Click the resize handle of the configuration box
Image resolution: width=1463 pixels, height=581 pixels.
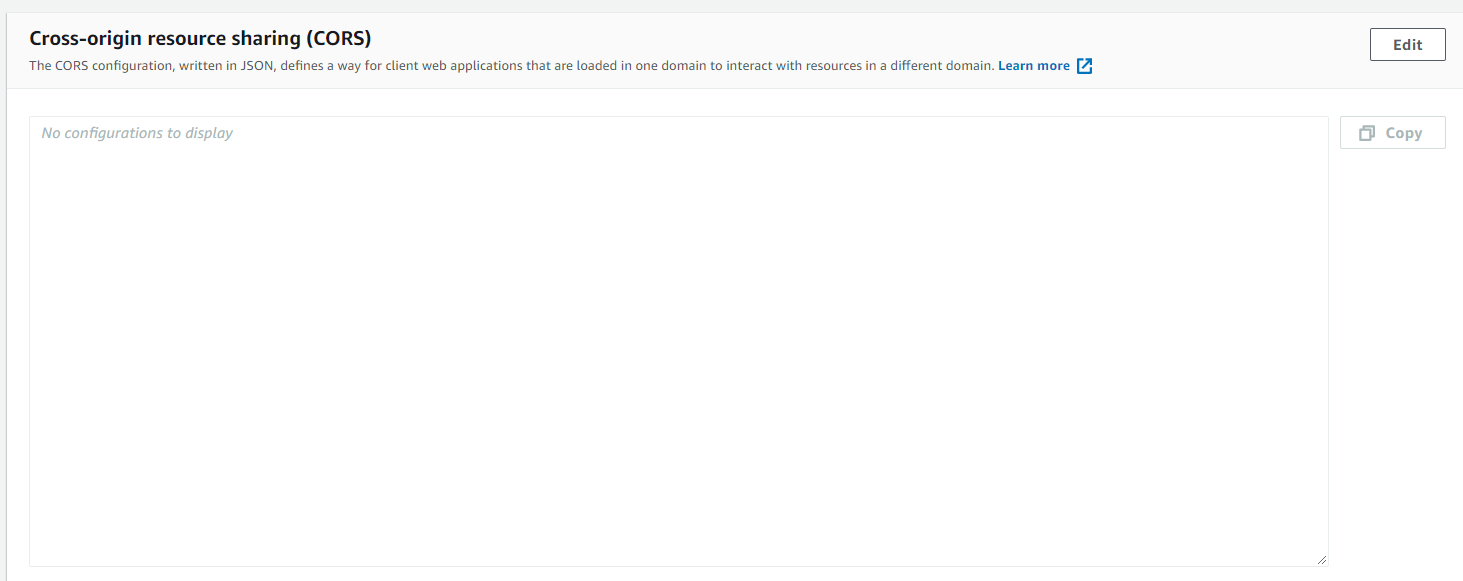(x=1322, y=558)
